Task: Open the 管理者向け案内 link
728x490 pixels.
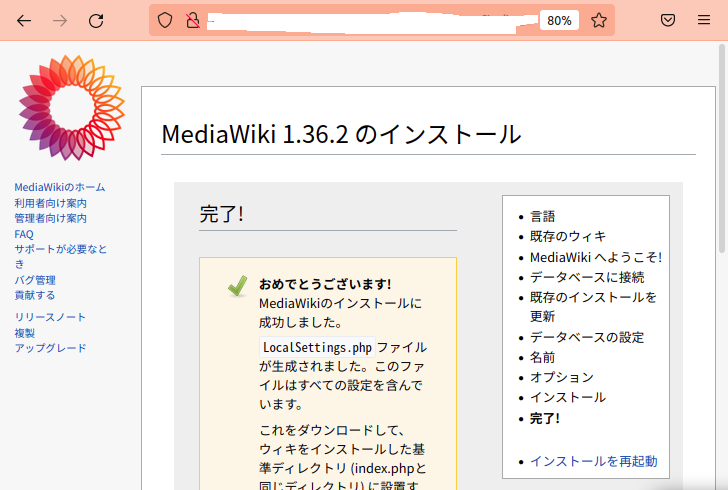Action: point(51,218)
